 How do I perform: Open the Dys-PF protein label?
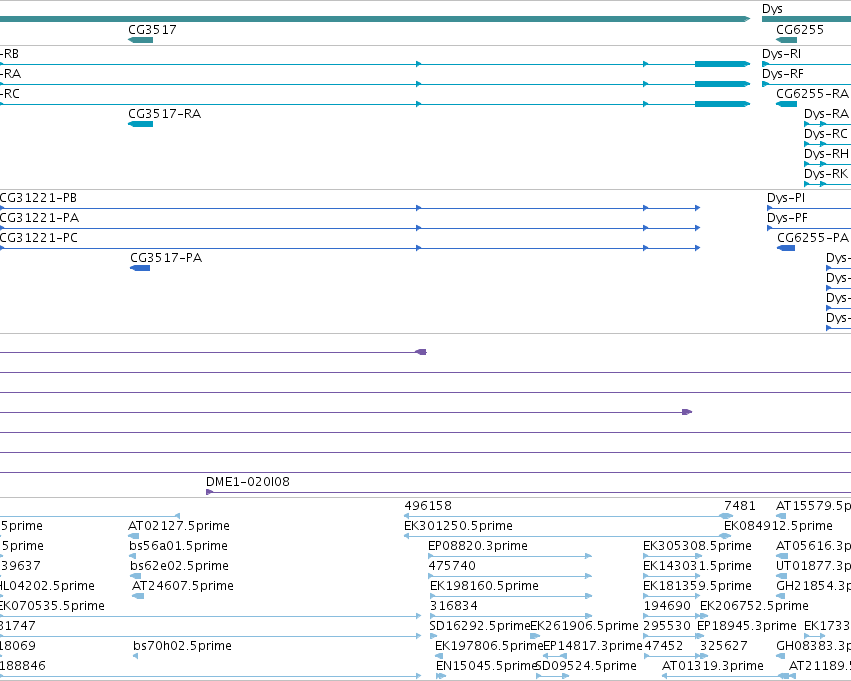(787, 218)
